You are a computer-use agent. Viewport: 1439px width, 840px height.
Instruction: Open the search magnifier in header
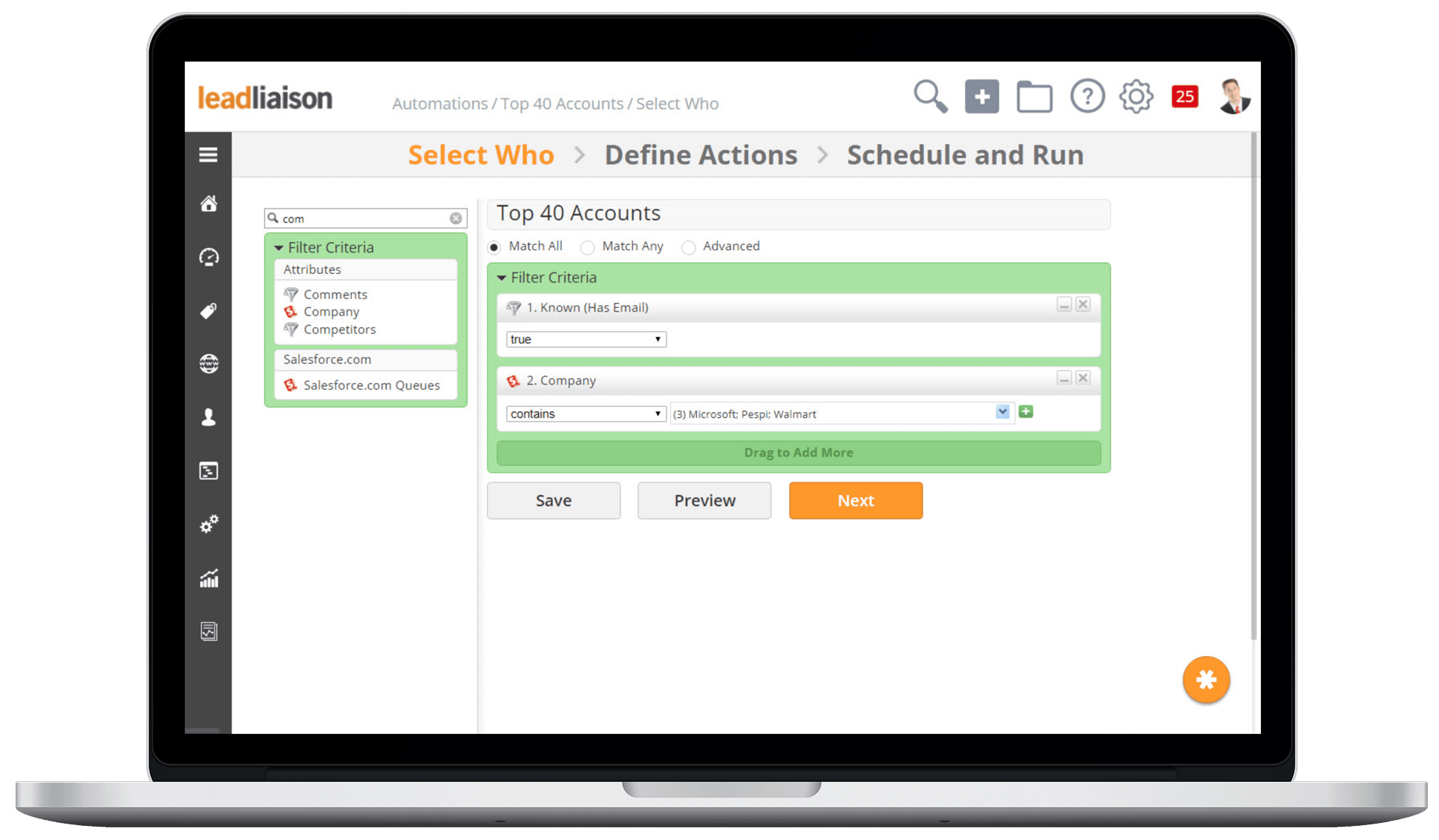[930, 96]
